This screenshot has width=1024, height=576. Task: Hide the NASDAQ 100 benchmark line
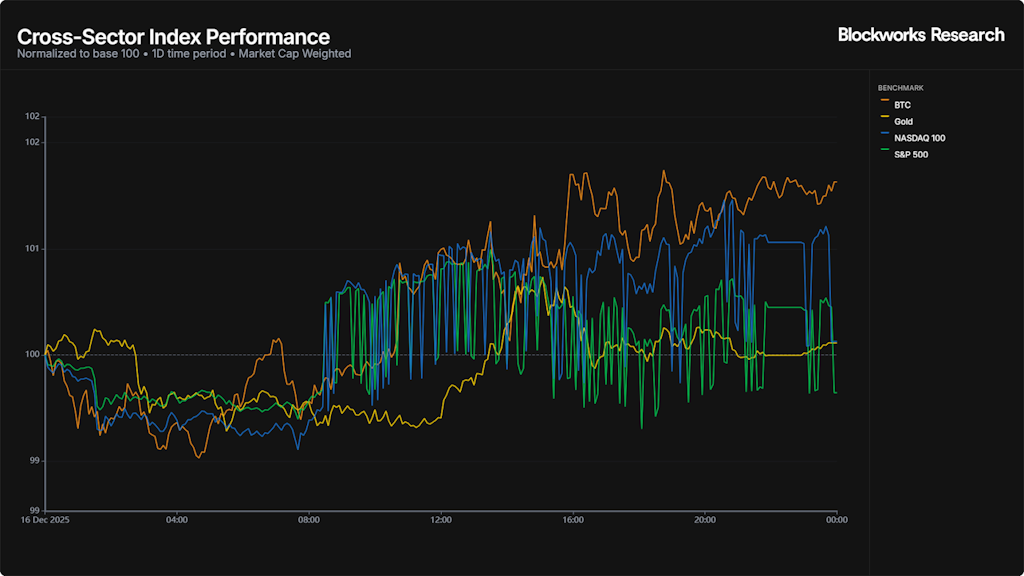tap(919, 138)
